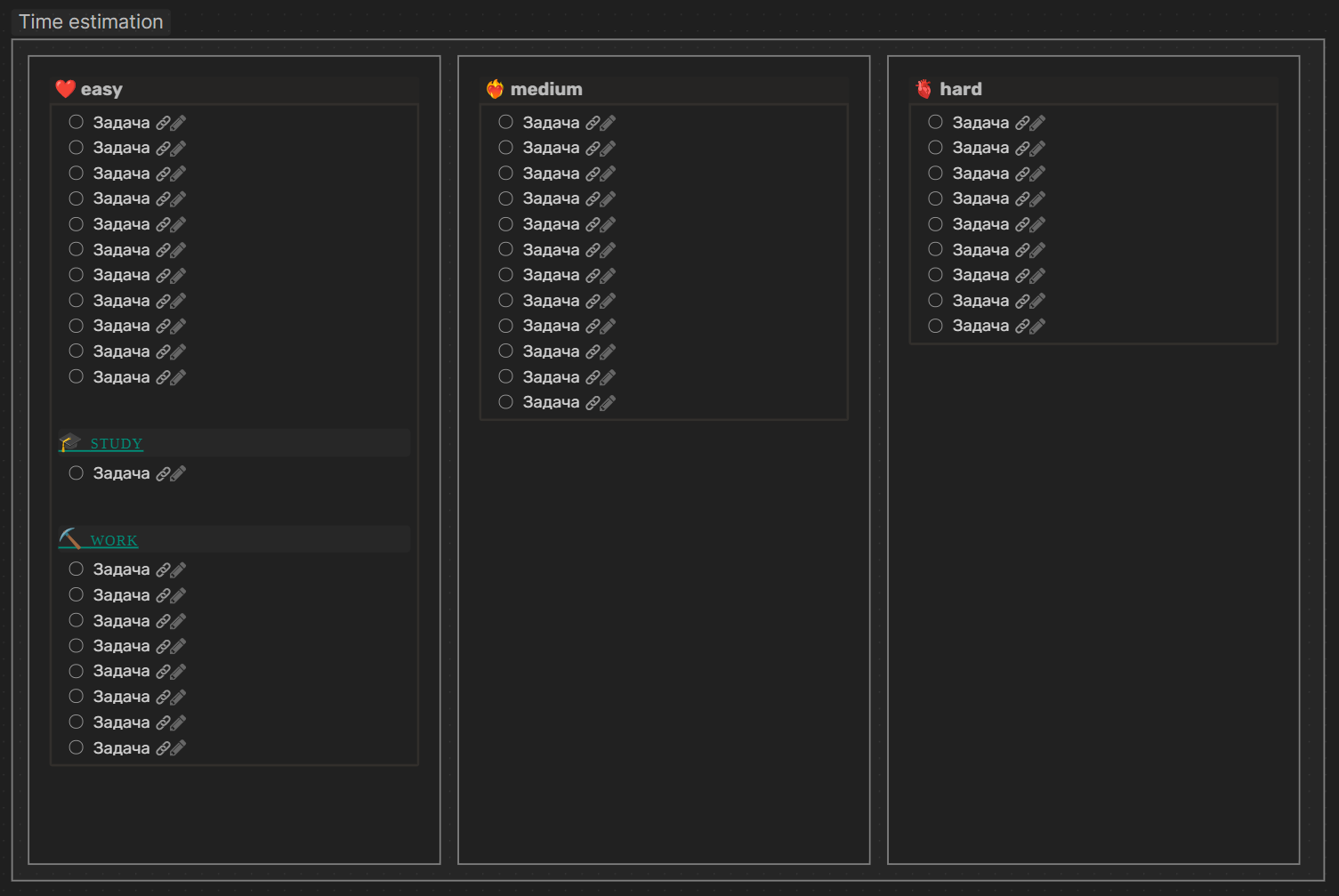Image resolution: width=1339 pixels, height=896 pixels.
Task: Toggle checkbox of the last WORK task
Action: pos(77,747)
